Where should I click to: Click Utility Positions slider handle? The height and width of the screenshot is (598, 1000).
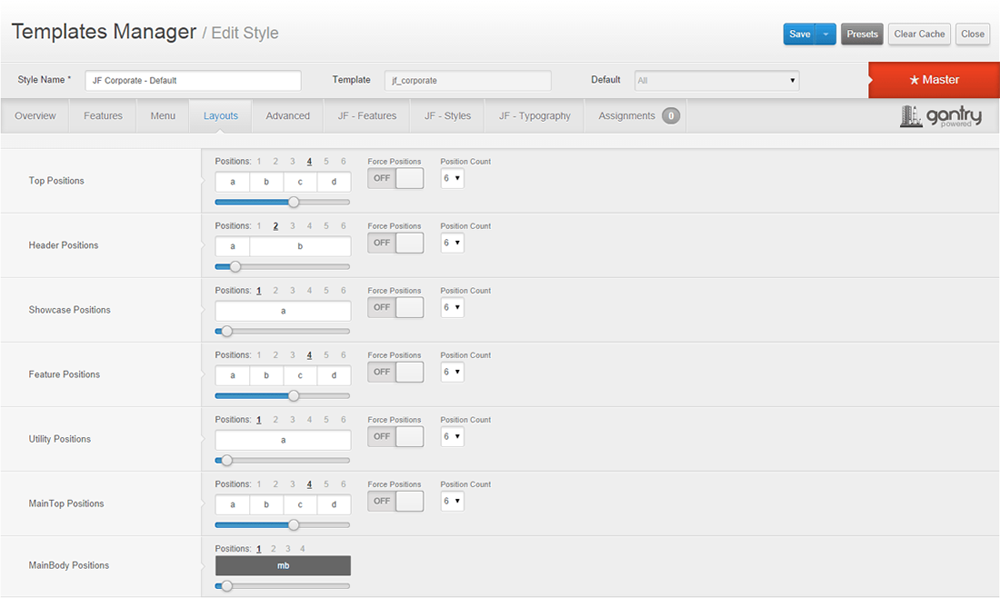tap(226, 460)
